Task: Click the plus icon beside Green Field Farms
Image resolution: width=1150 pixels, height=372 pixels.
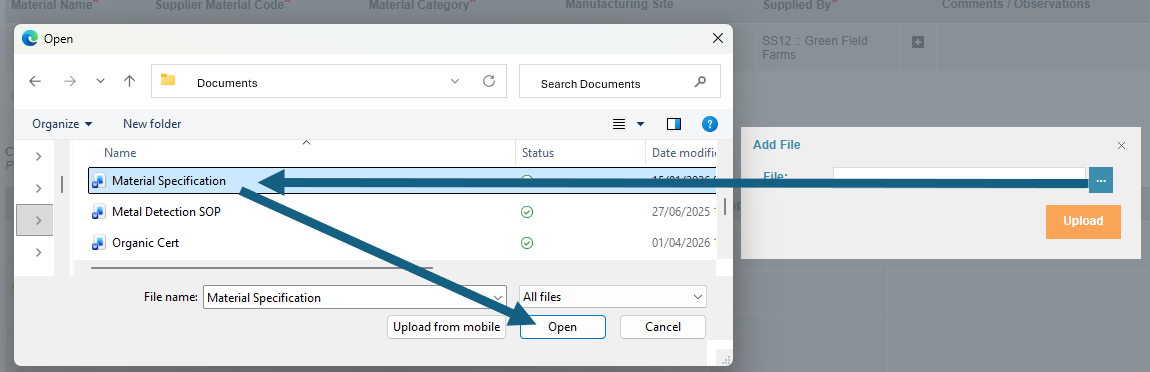Action: (x=918, y=43)
